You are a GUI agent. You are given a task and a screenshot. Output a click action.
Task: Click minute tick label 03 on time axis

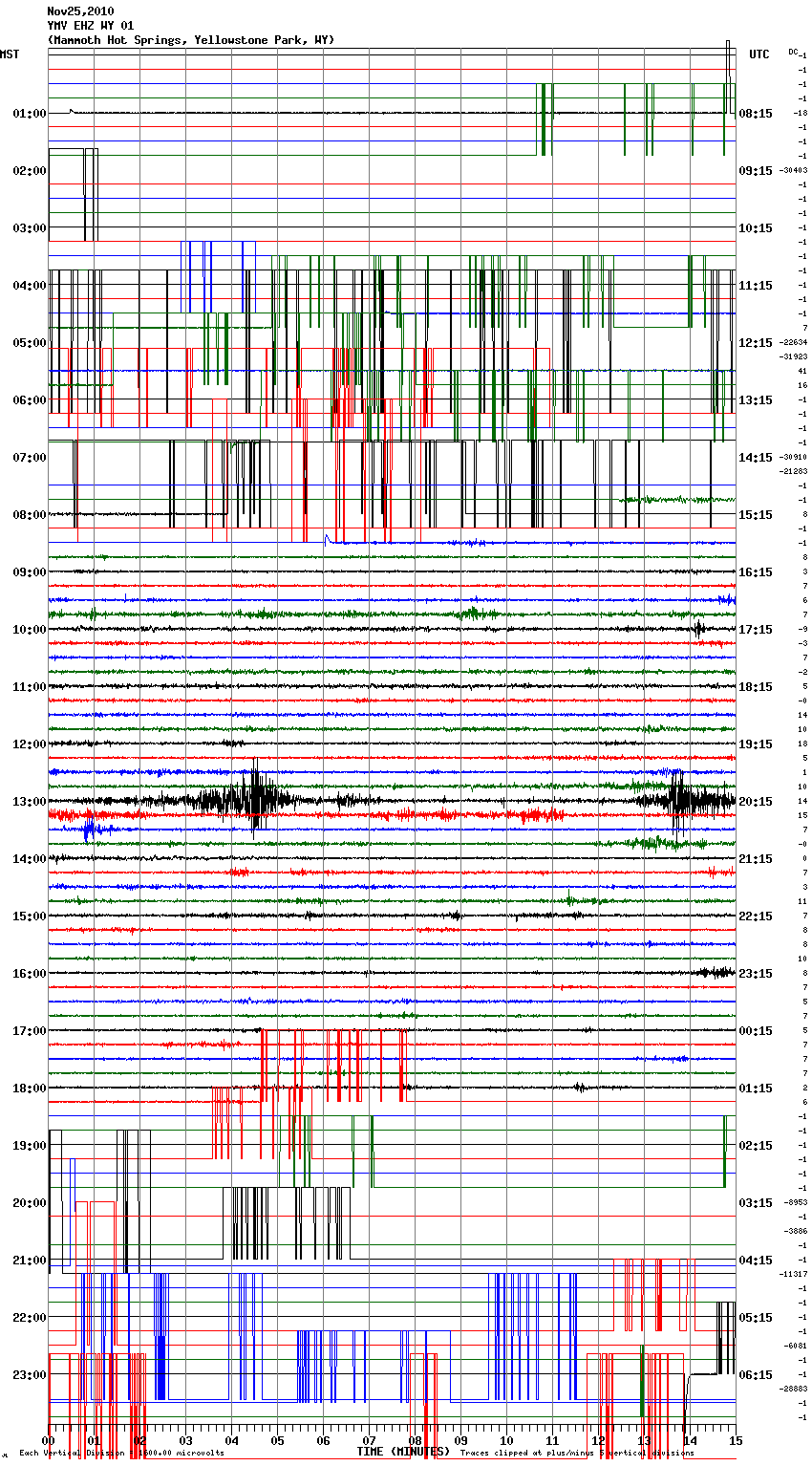coord(185,1440)
